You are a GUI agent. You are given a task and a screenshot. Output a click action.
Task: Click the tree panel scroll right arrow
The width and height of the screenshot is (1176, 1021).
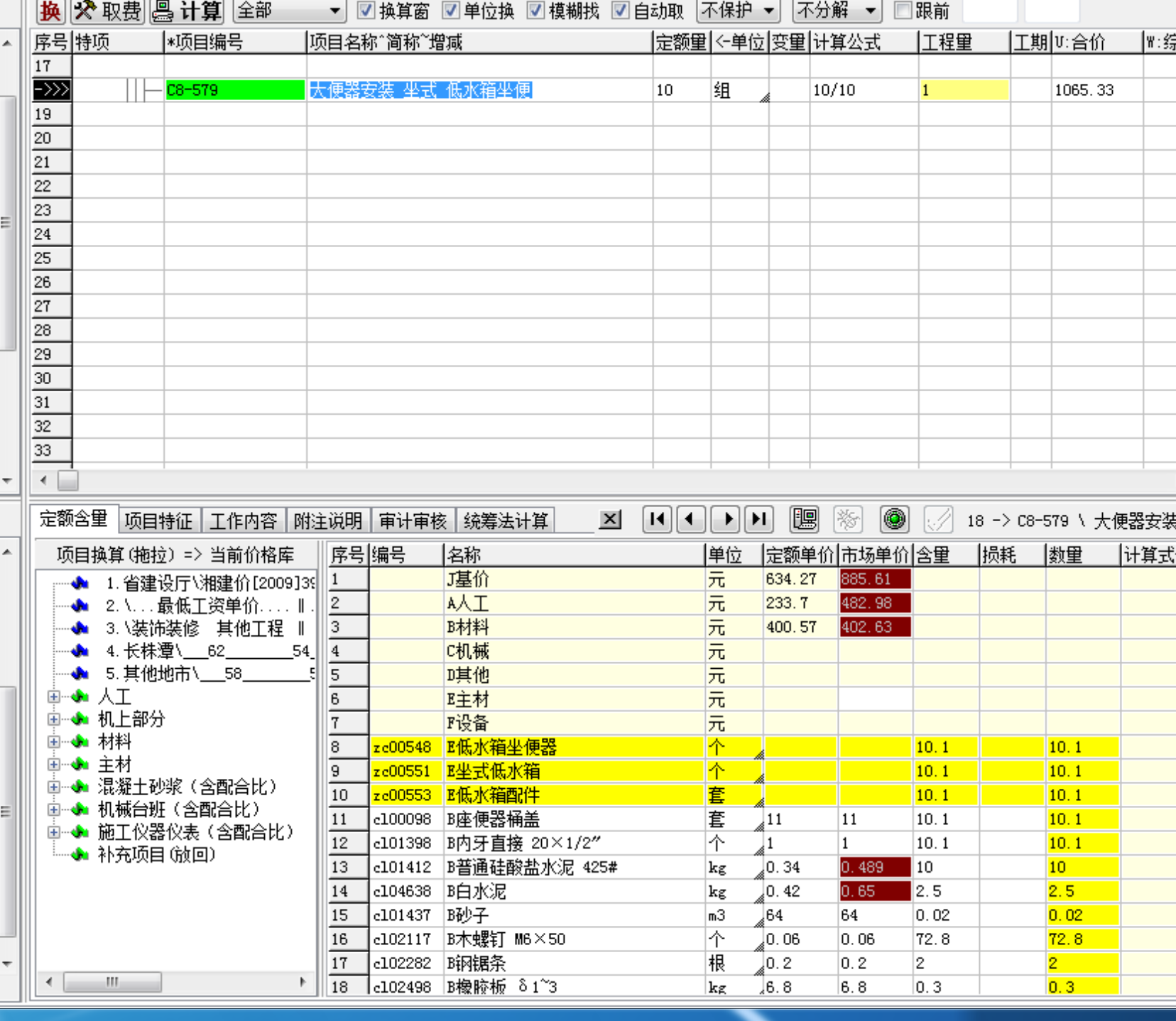tap(303, 982)
